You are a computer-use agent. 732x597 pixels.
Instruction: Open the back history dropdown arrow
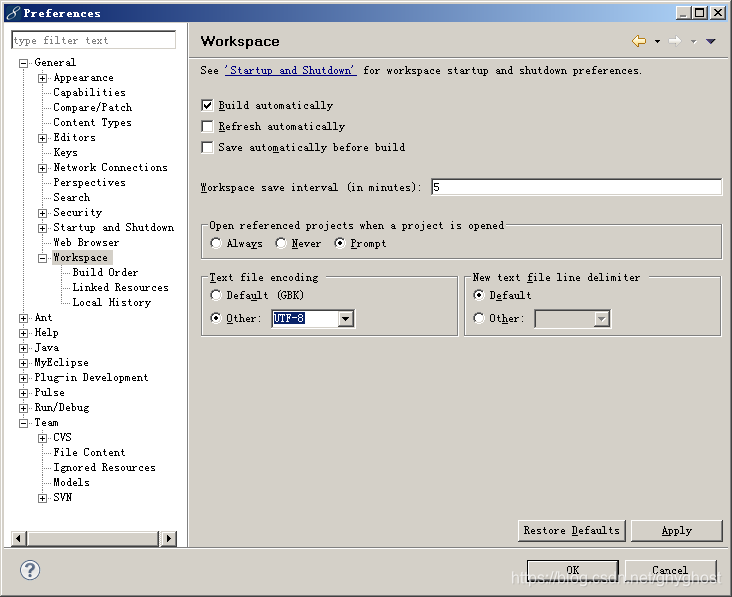657,42
